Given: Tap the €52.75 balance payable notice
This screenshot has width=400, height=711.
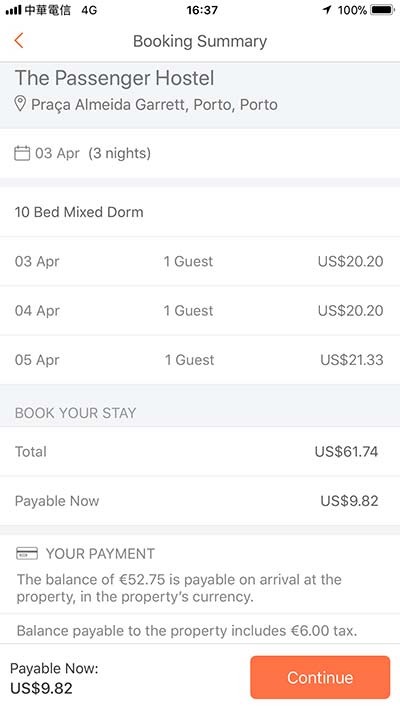Looking at the screenshot, I should (x=179, y=588).
